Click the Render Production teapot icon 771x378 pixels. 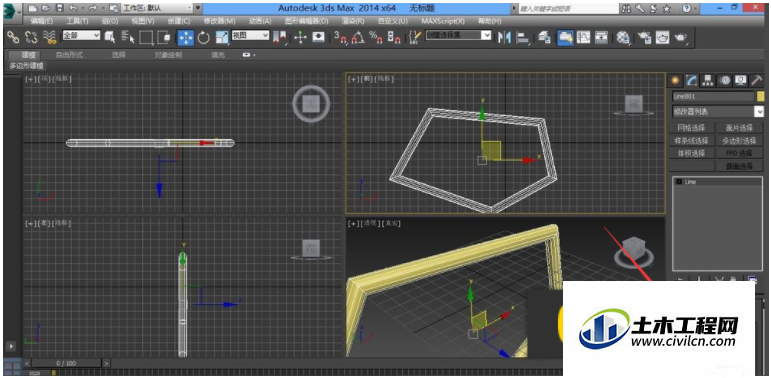point(681,37)
